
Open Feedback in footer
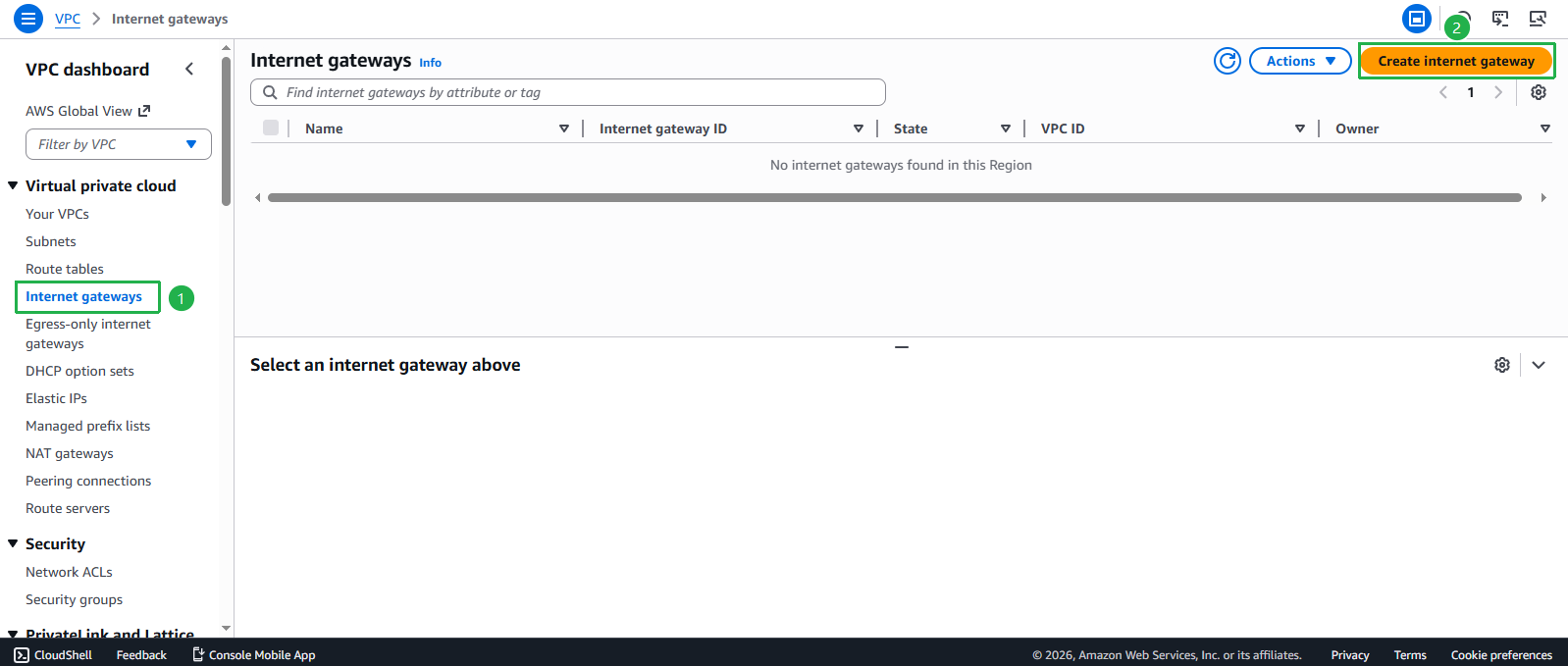point(141,655)
